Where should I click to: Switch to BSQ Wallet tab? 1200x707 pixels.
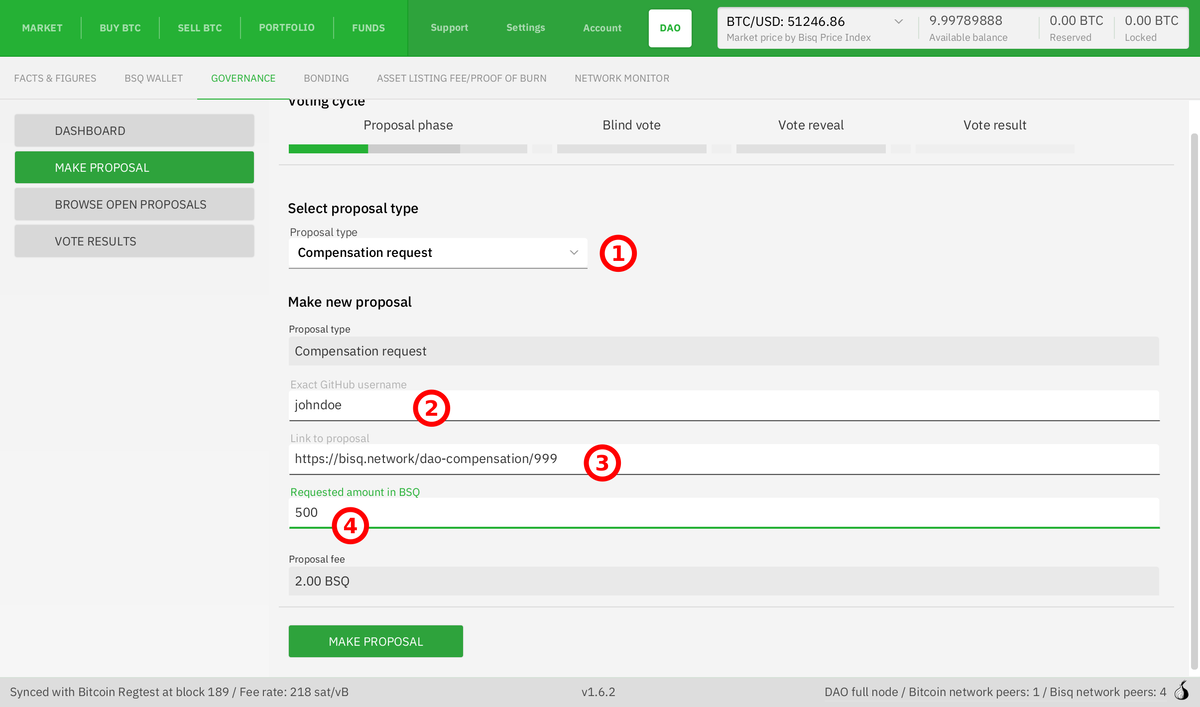[x=153, y=78]
